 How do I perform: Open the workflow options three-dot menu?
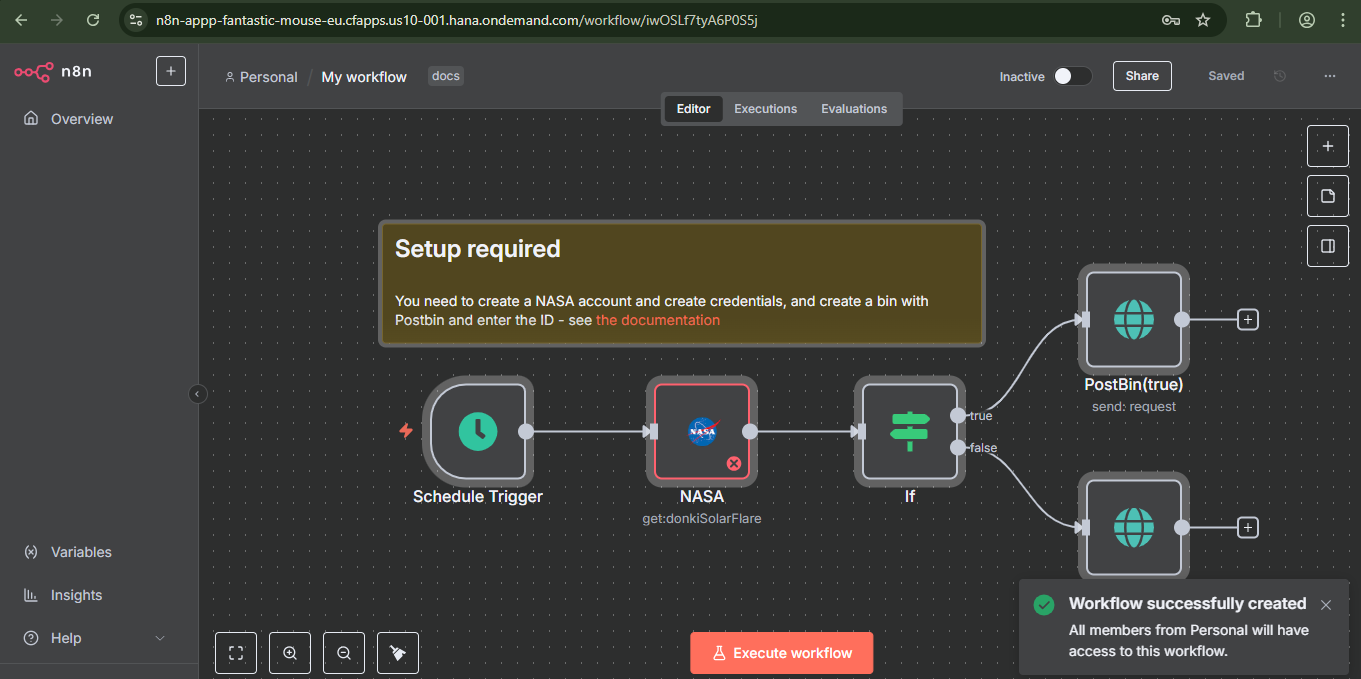pos(1329,75)
